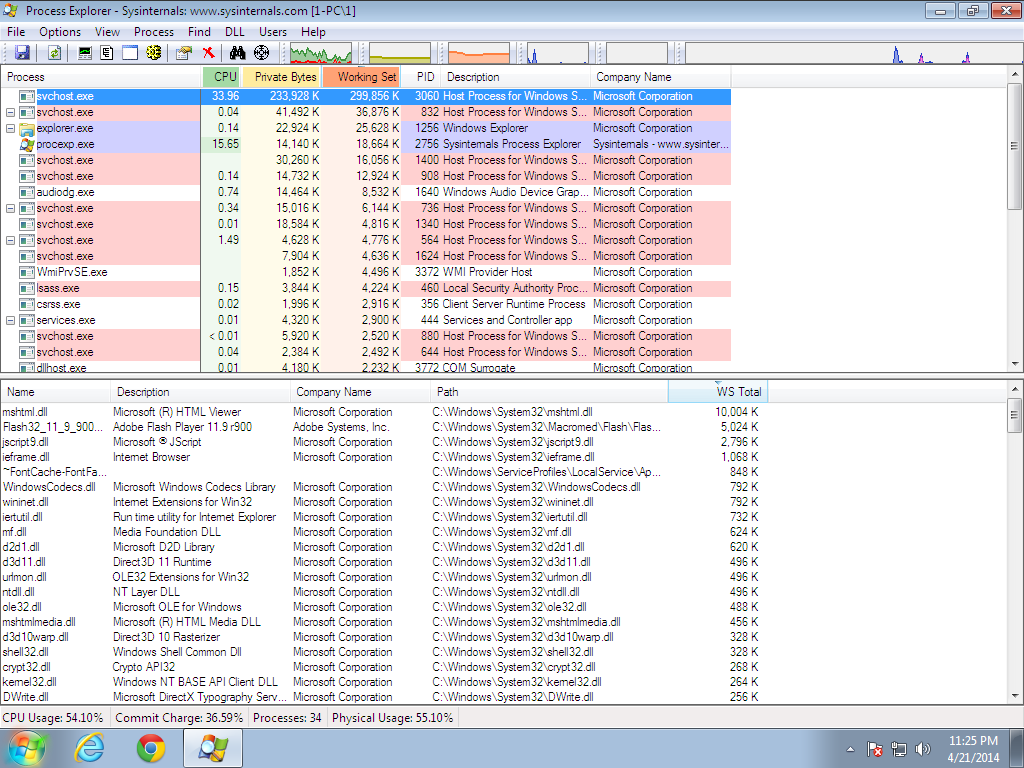Open the DLL menu
Screen dimensions: 1024x768
(x=234, y=32)
